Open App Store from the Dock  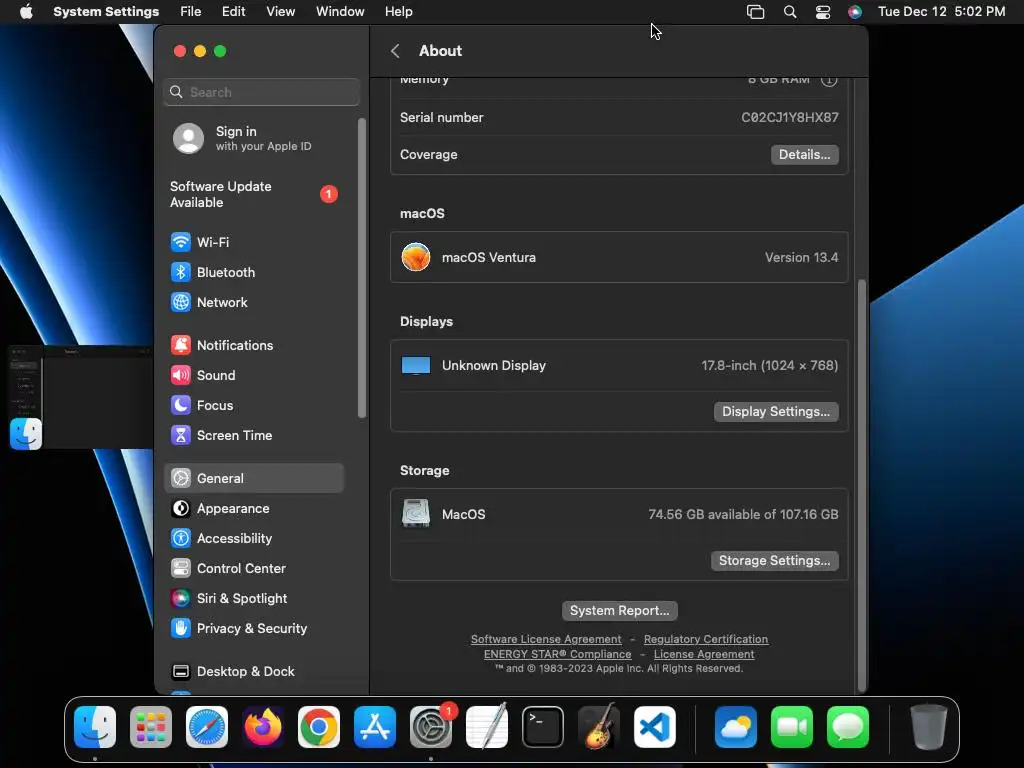pos(375,727)
